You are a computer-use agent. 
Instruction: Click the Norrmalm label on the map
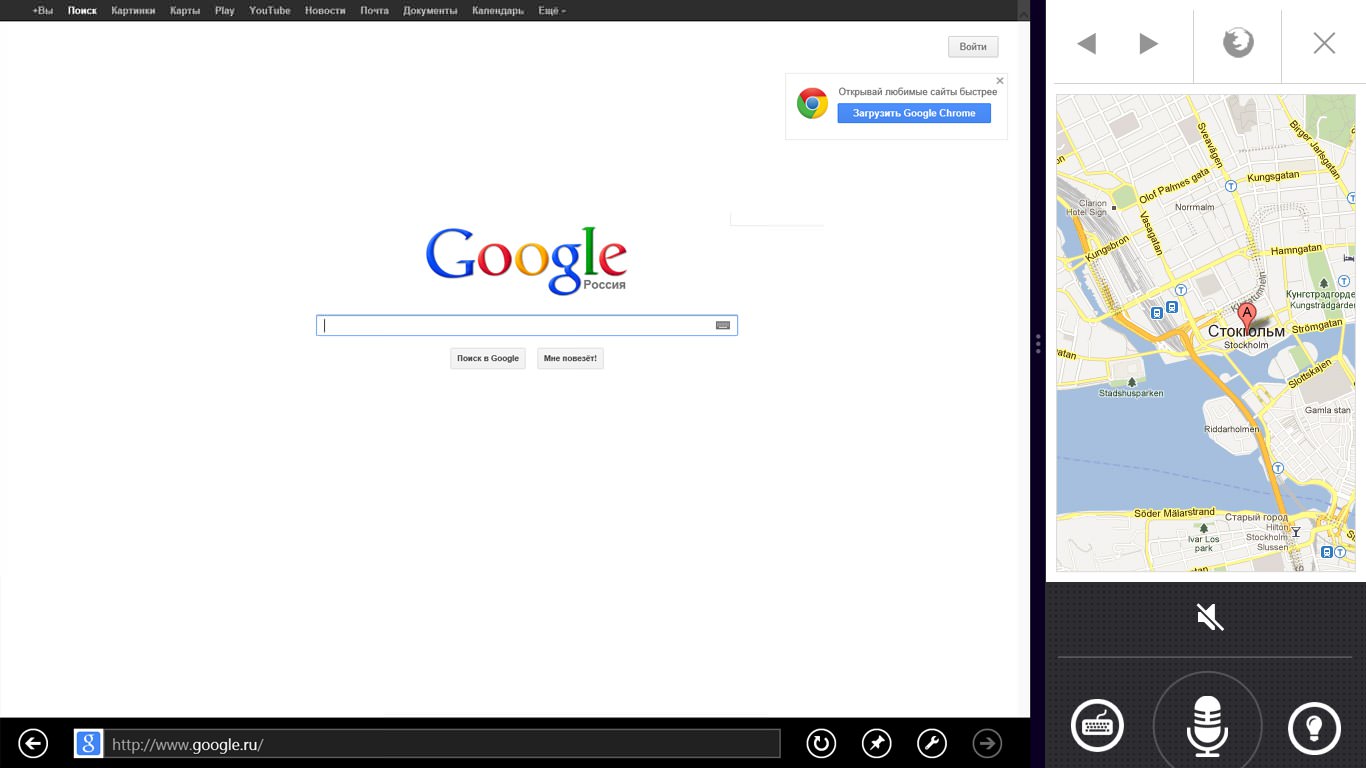[x=1194, y=208]
